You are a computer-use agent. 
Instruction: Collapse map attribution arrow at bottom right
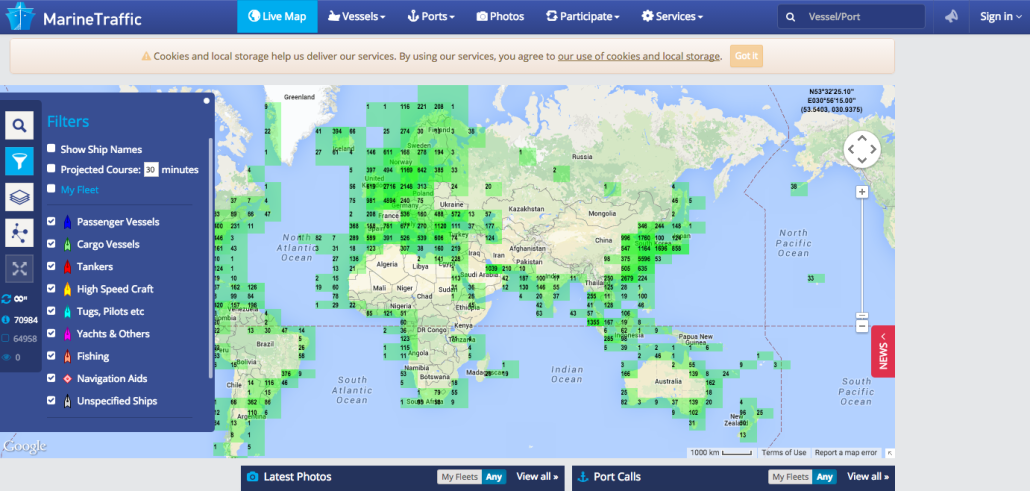[889, 453]
